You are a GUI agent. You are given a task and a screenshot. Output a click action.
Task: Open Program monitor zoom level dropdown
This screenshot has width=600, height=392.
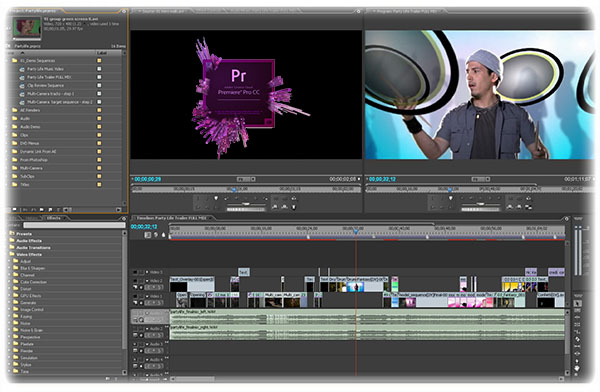pos(481,179)
